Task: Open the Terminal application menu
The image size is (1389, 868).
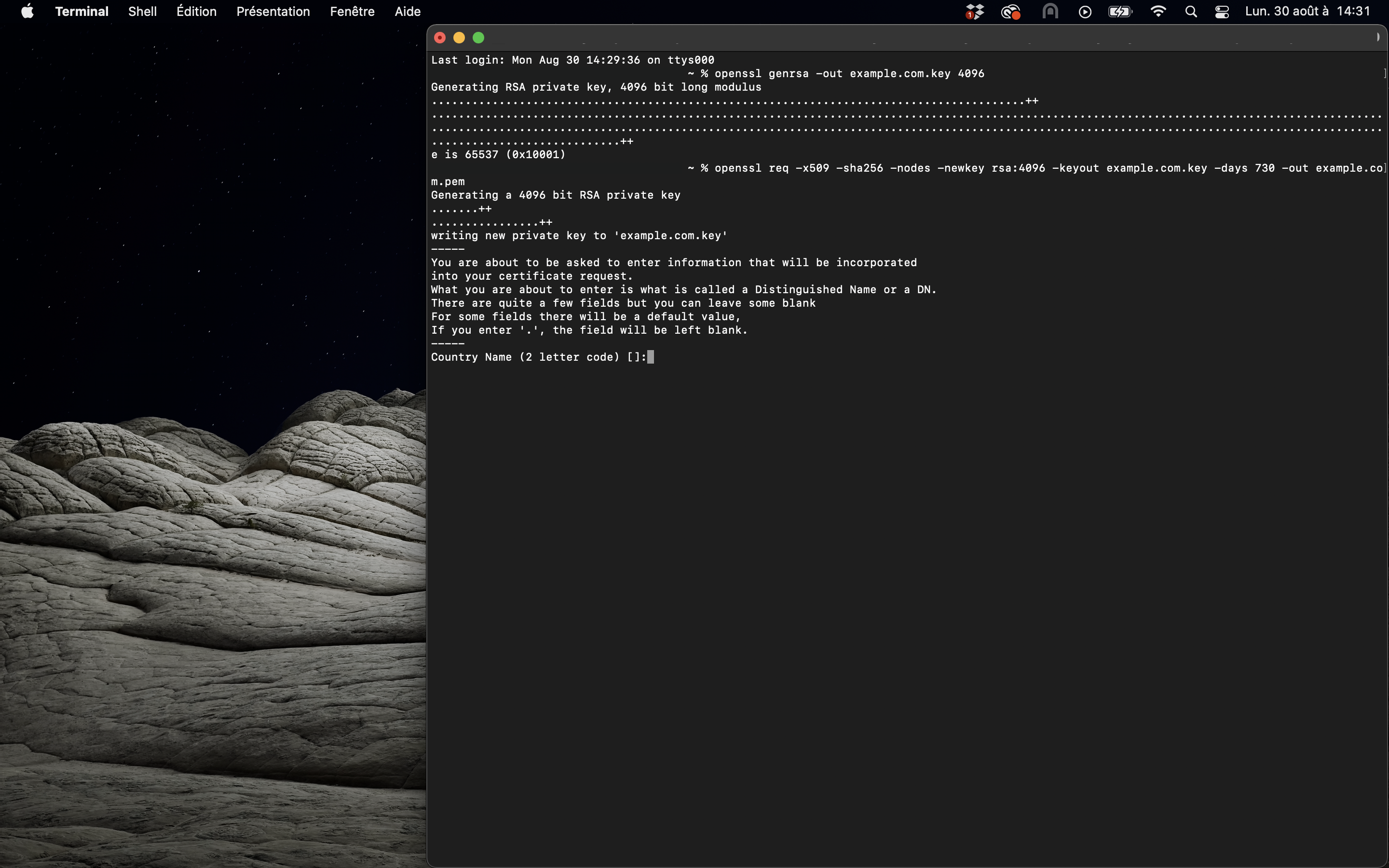Action: [82, 12]
